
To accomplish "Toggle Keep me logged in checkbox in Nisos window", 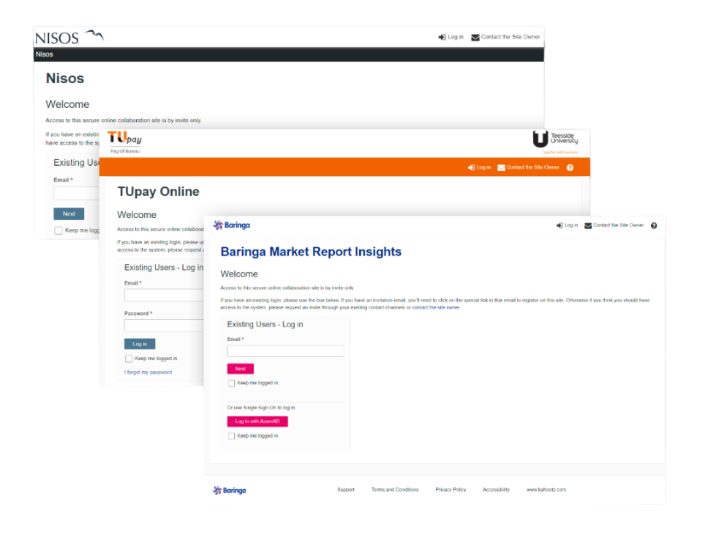I will 58,231.
